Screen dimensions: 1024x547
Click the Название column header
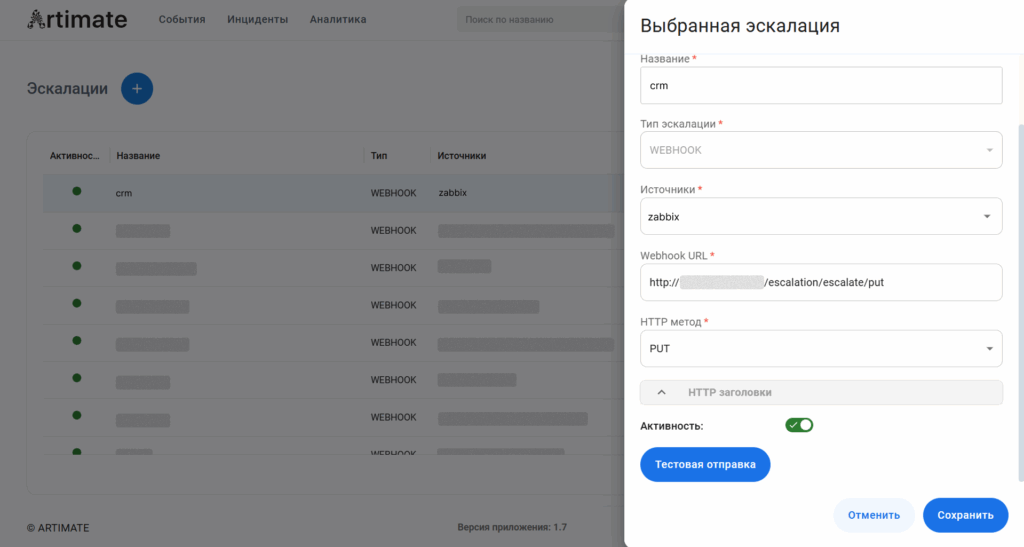click(x=138, y=155)
